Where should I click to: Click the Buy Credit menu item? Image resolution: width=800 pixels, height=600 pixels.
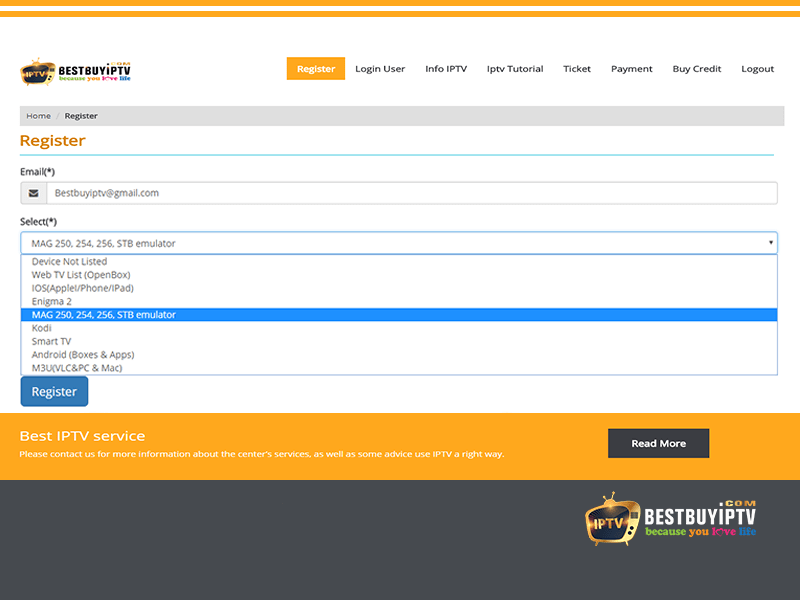(x=696, y=69)
